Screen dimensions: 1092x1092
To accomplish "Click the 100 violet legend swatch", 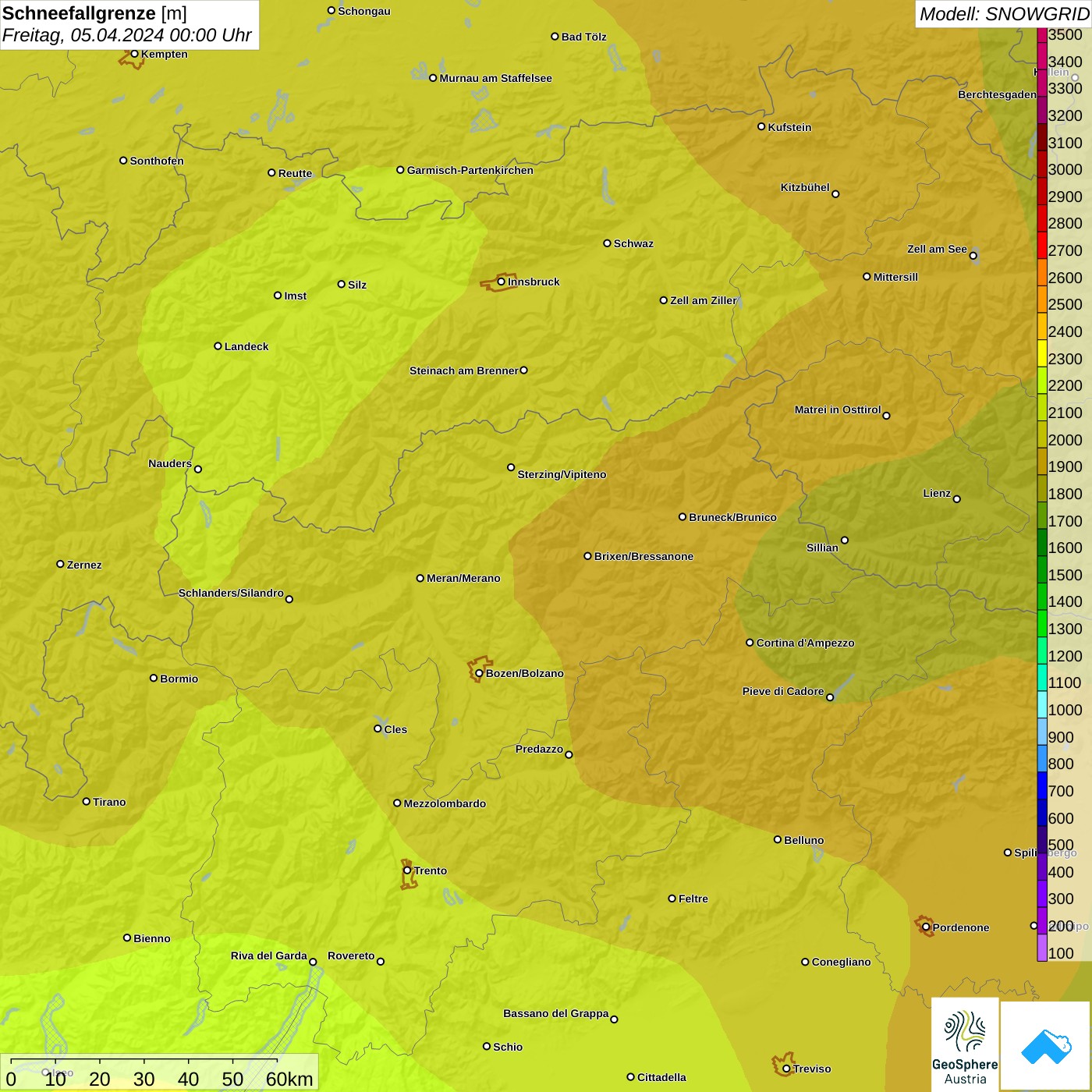I will (x=1042, y=948).
